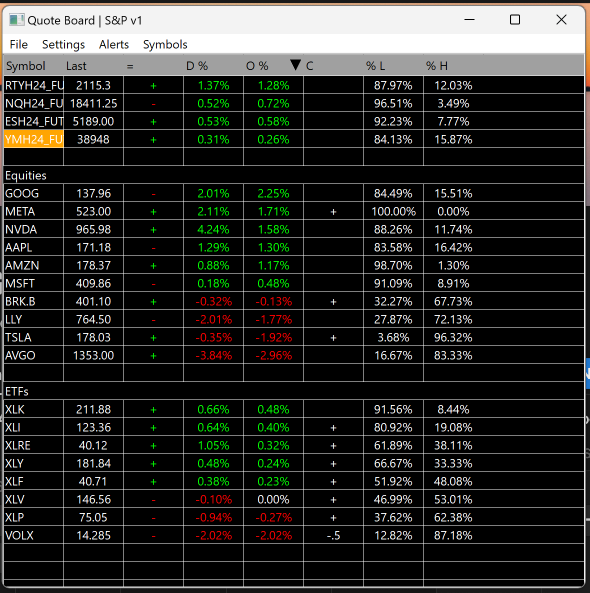Select the MSFT symbol cell
The width and height of the screenshot is (590, 593).
tap(34, 283)
